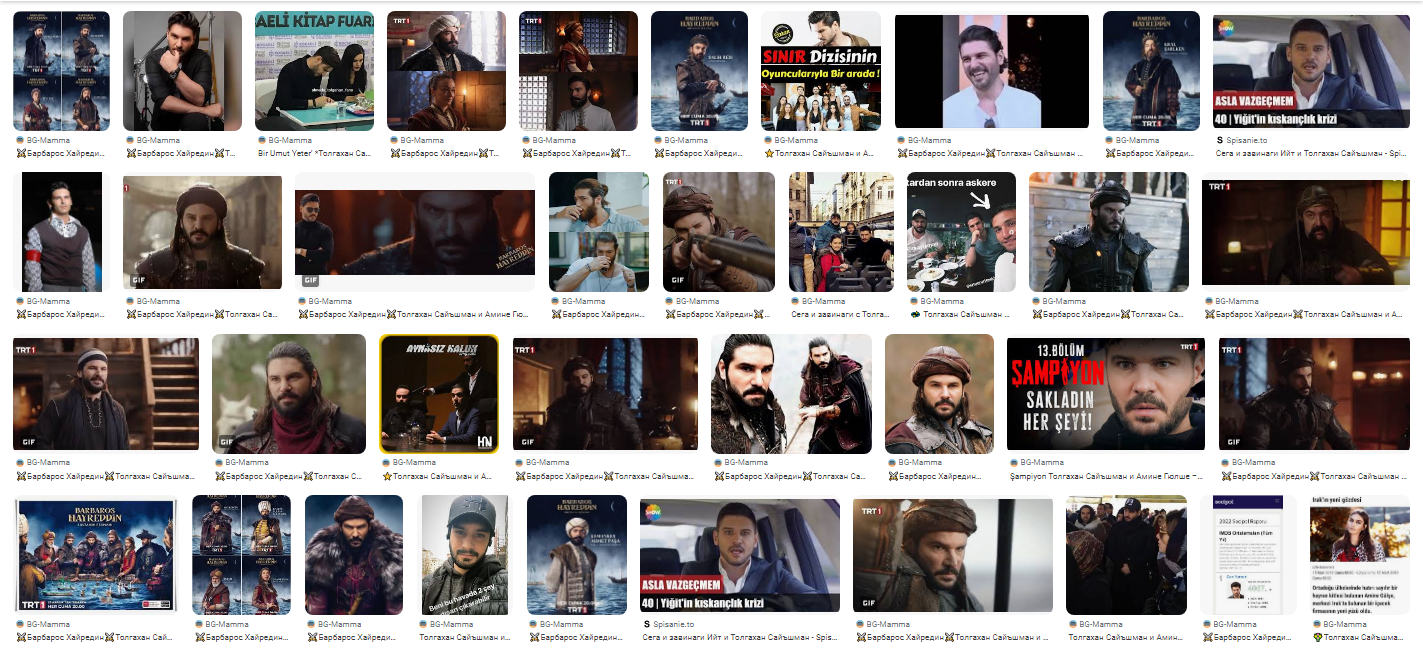This screenshot has height=649, width=1423.
Task: Click GIF badge on the white cat image
Action: (x=228, y=441)
